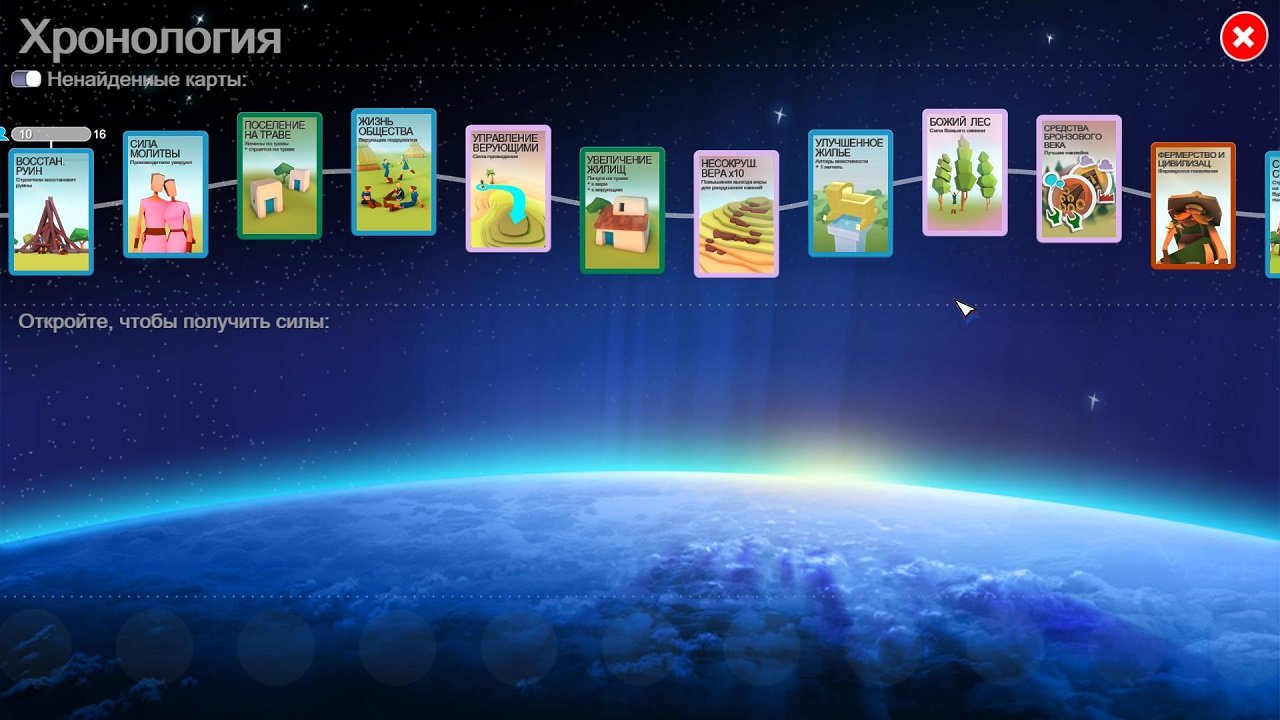Open the Средства бронзового века card
Viewport: 1280px width, 720px height.
coord(1078,179)
